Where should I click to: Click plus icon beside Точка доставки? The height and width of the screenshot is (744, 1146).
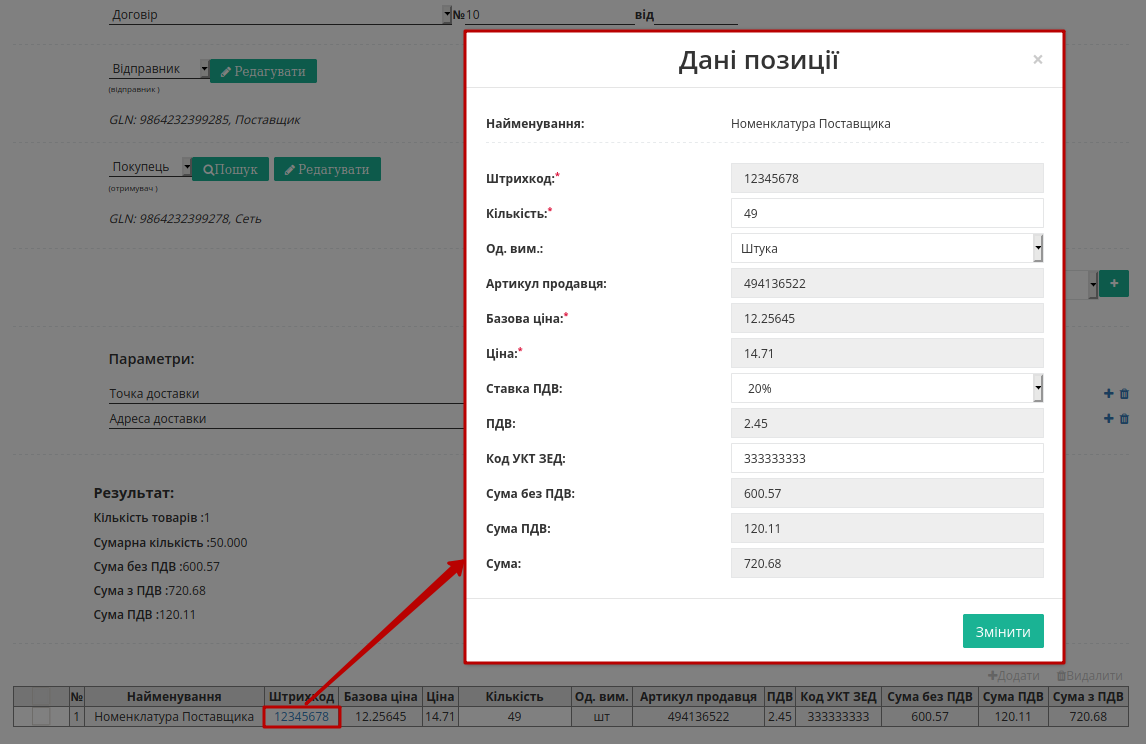coord(1109,394)
